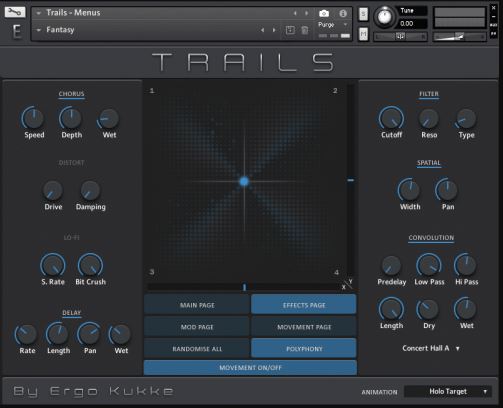Image resolution: width=503 pixels, height=408 pixels.
Task: Click the save snapshot icon
Action: point(290,30)
